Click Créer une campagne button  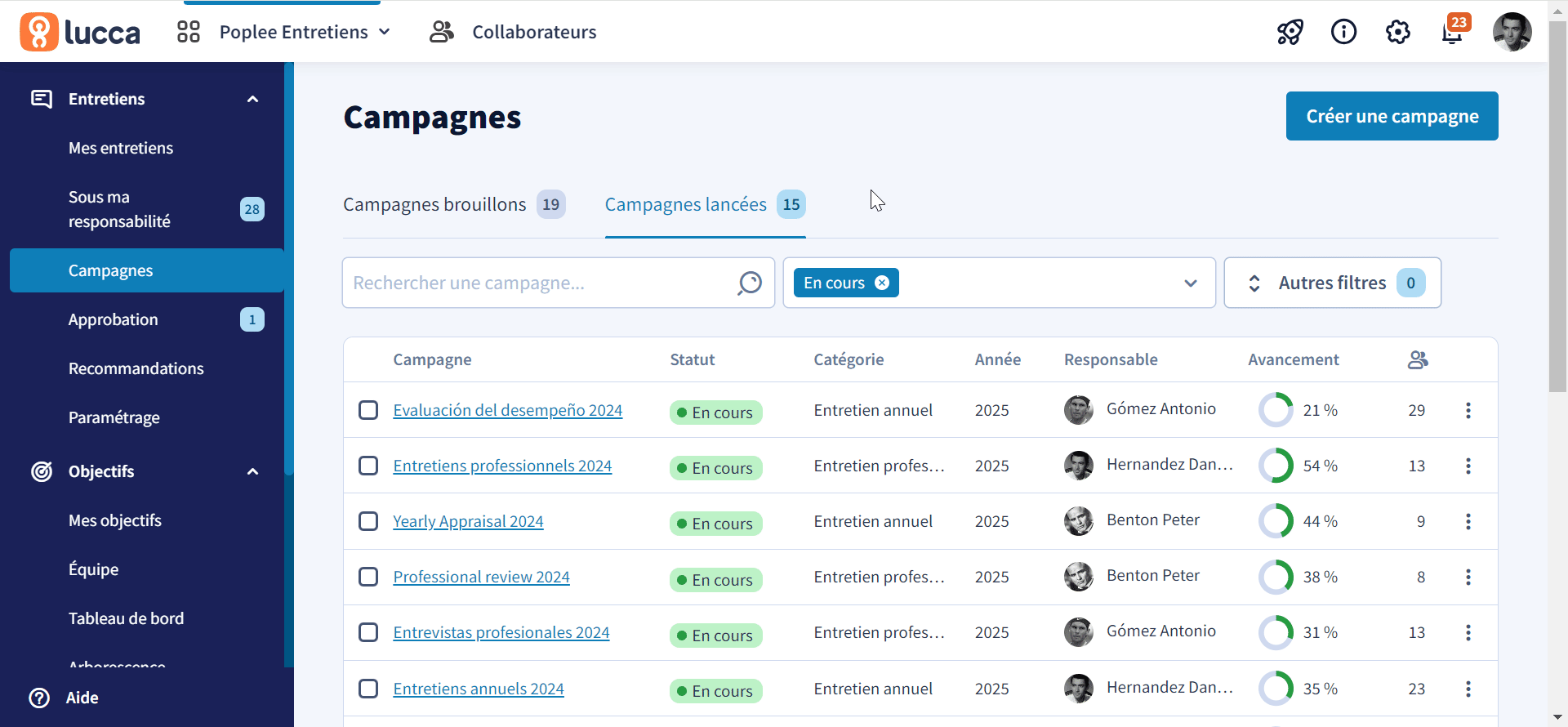pos(1392,116)
